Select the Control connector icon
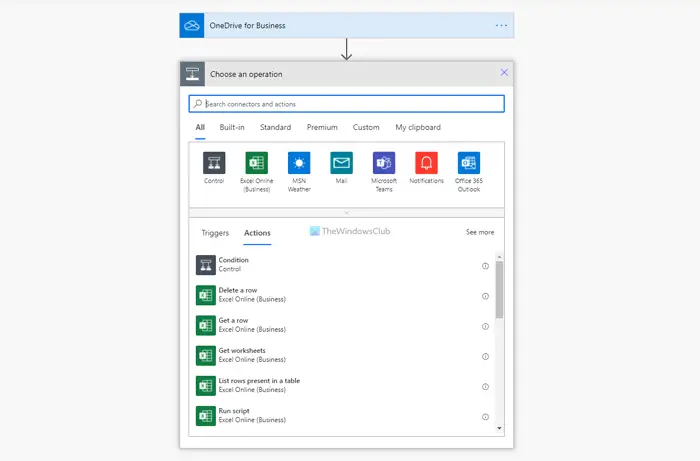Image resolution: width=700 pixels, height=461 pixels. coord(214,163)
